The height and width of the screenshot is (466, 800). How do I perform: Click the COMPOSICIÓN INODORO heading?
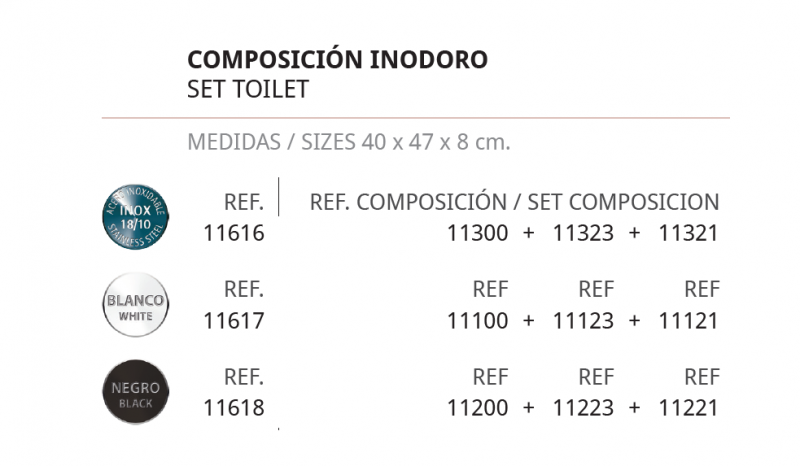(337, 59)
